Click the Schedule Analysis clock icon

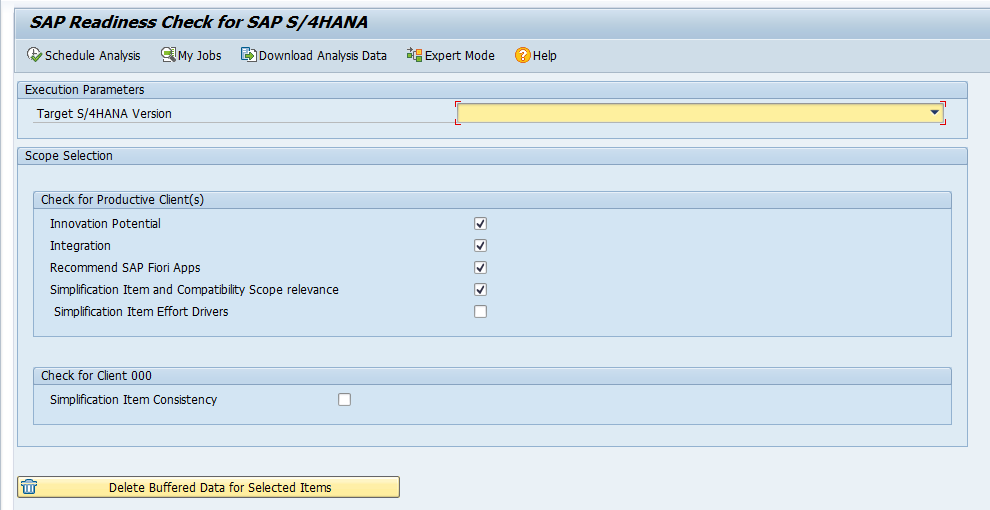[x=34, y=55]
